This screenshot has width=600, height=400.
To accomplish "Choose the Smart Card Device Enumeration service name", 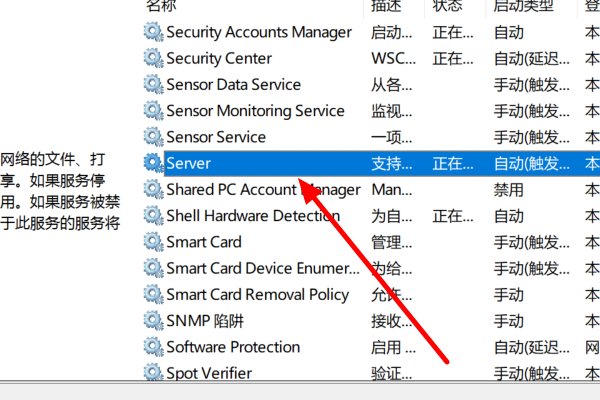I will click(x=261, y=268).
